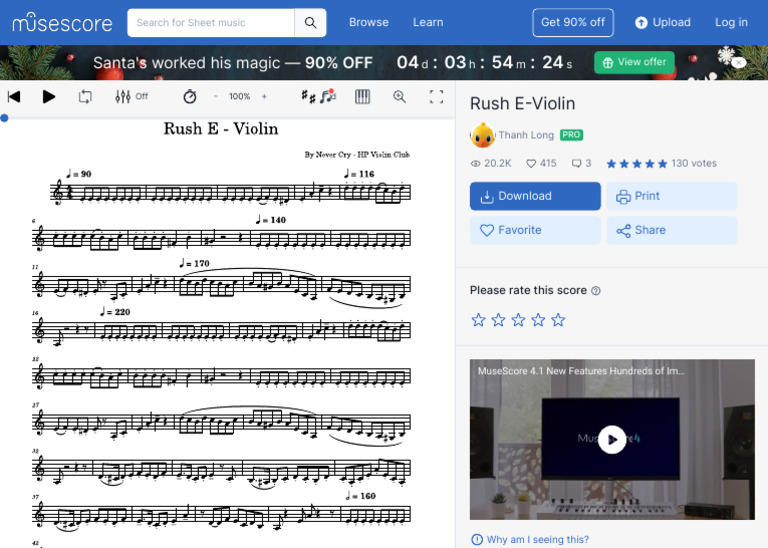
Task: Enter fullscreen score view
Action: click(436, 97)
